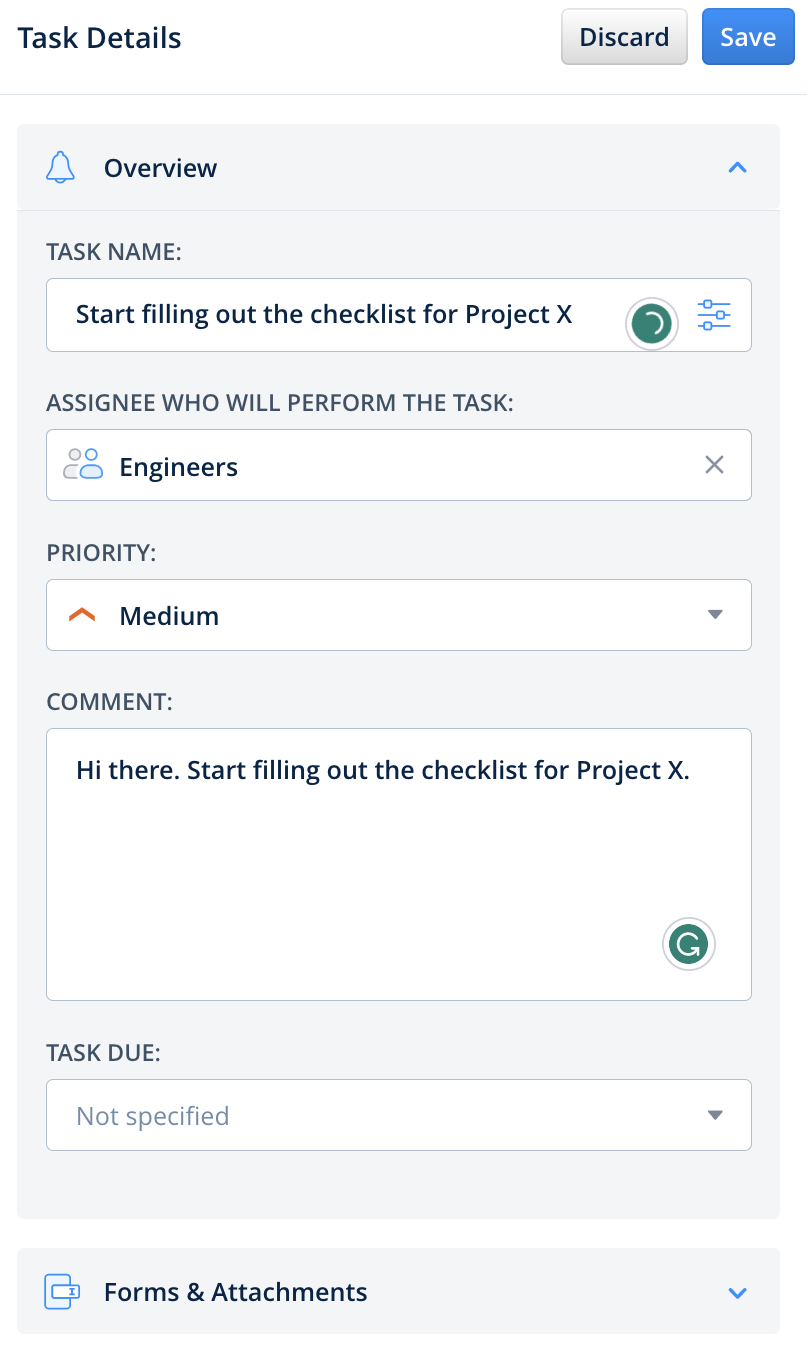Open task name settings sliders icon

click(x=714, y=316)
